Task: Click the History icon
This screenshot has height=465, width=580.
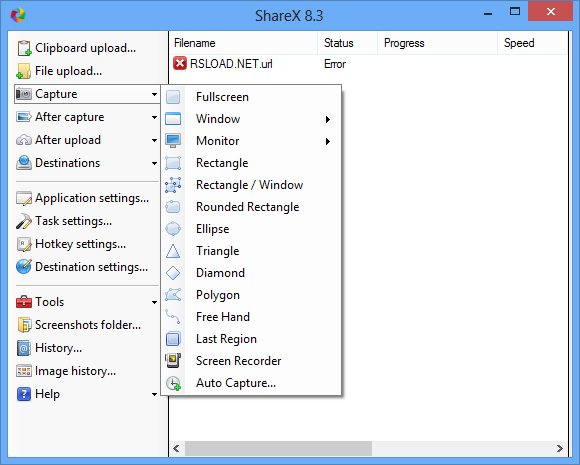Action: [24, 348]
